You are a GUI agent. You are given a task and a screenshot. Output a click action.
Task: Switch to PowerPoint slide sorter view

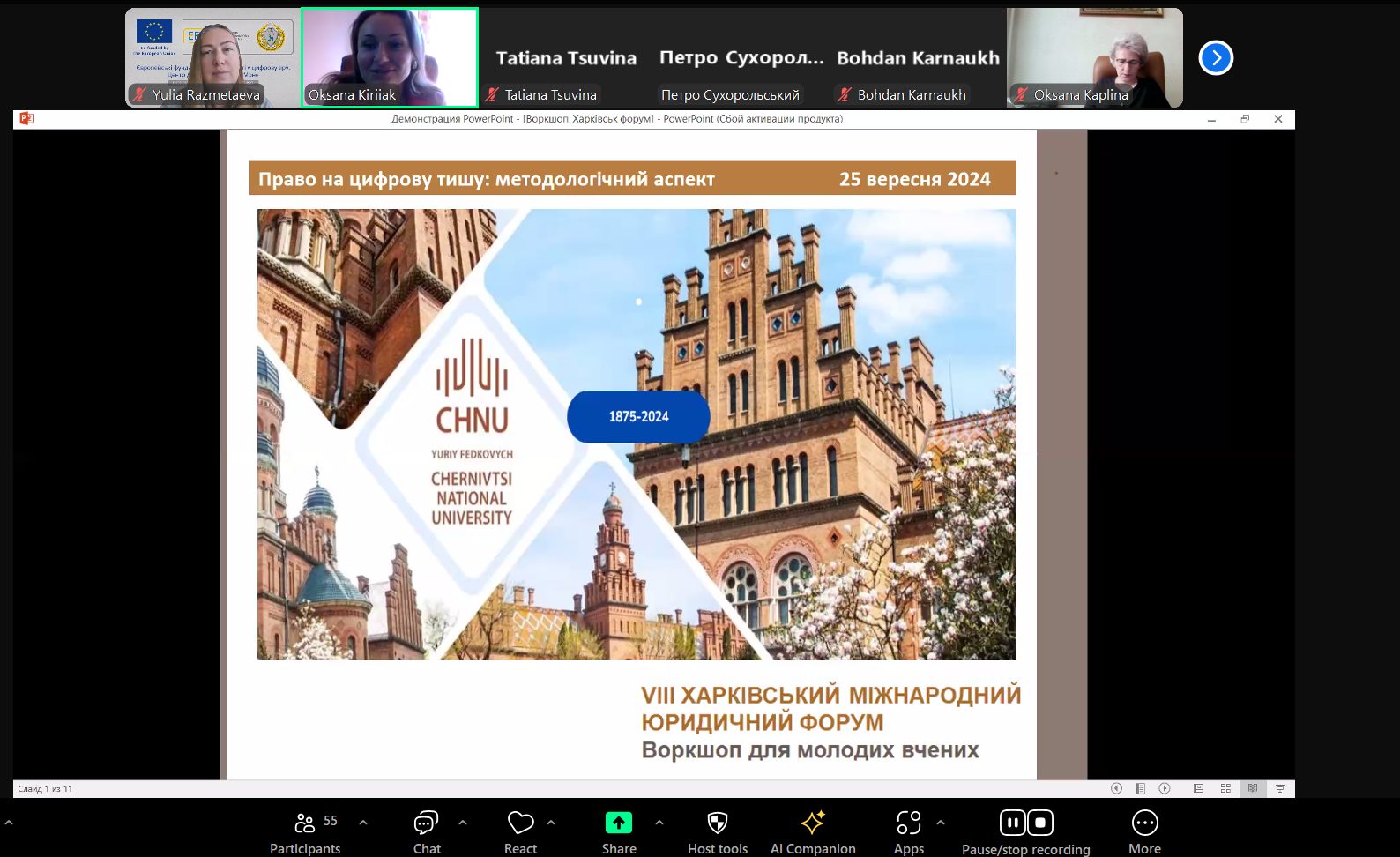1225,788
